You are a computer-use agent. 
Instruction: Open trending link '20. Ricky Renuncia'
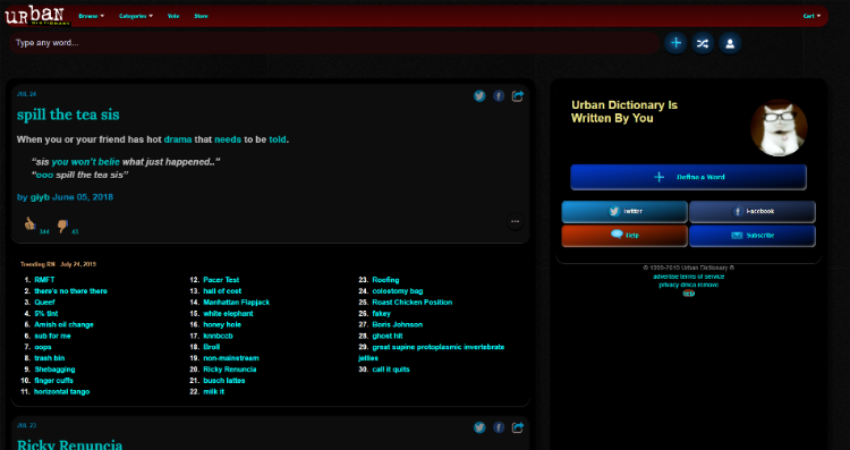point(230,369)
